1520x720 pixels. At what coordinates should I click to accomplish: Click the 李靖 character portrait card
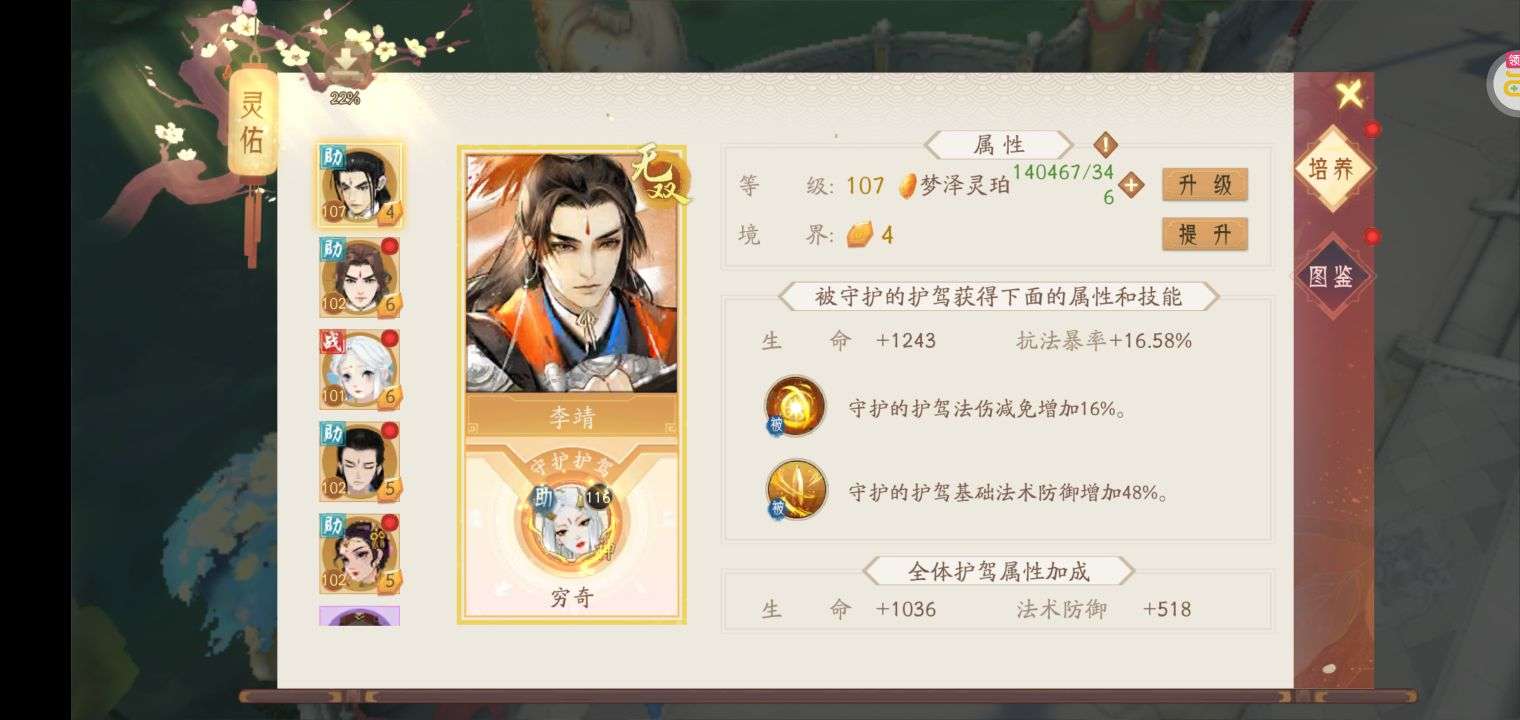572,272
